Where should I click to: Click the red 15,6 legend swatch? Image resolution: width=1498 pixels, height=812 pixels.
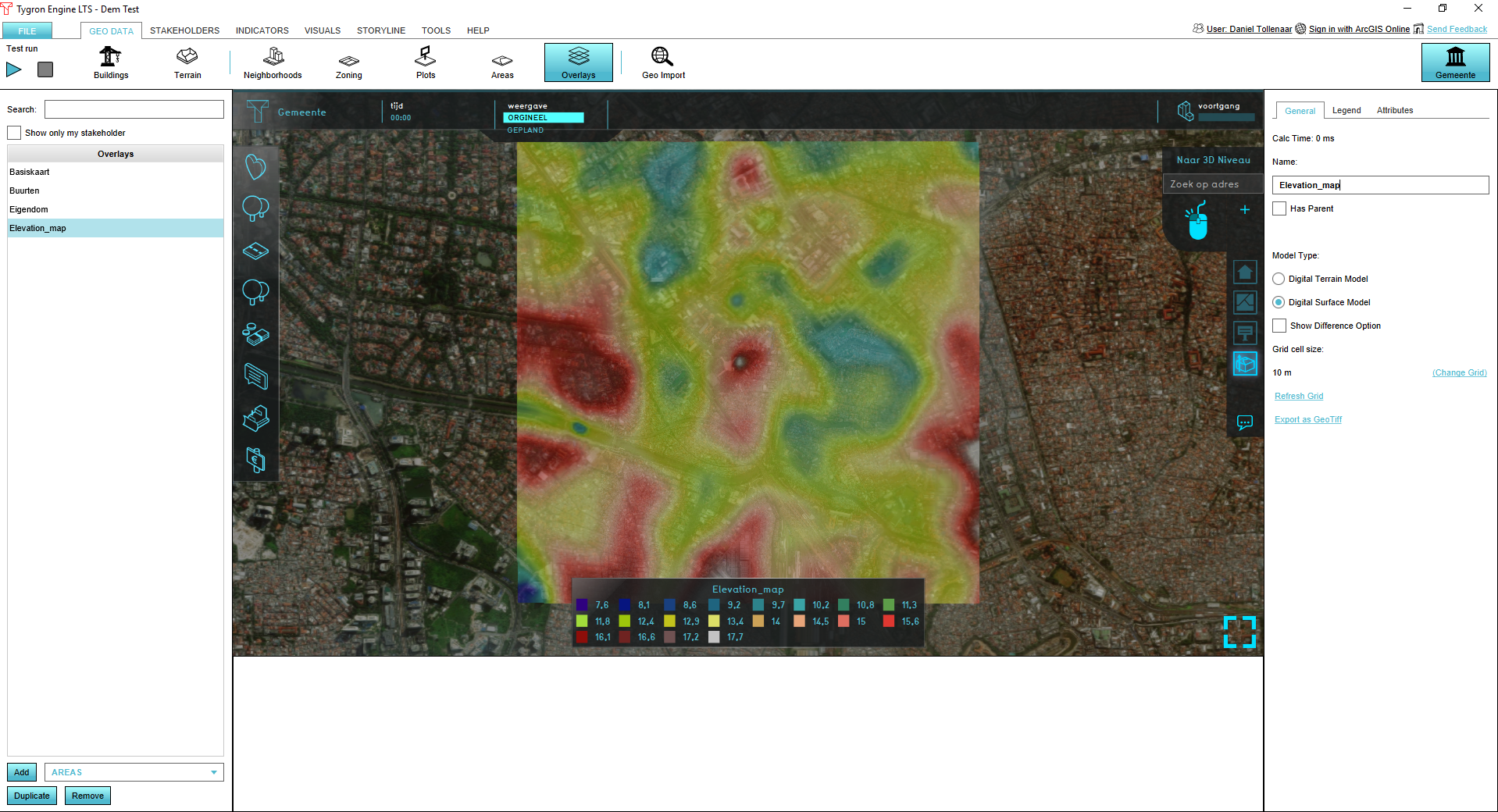click(889, 621)
